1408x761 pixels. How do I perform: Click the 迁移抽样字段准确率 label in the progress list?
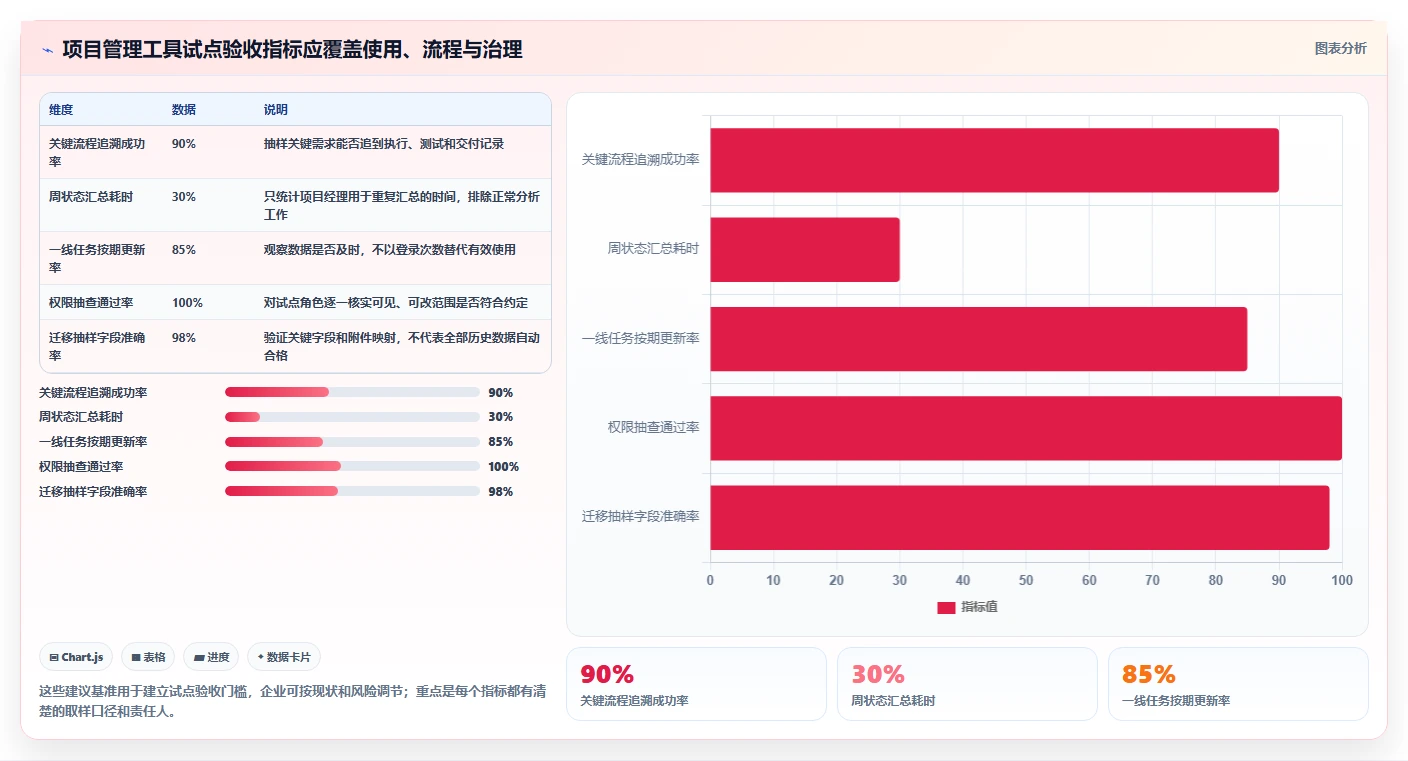(93, 492)
